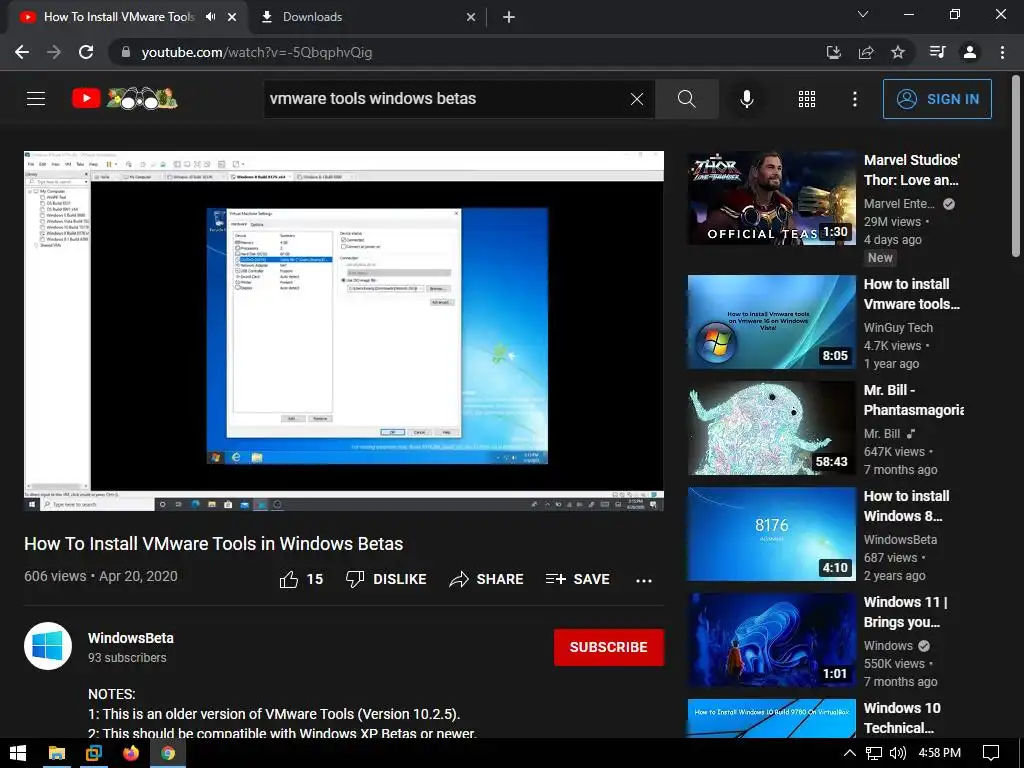Open Chrome profile icon
Image resolution: width=1024 pixels, height=768 pixels.
click(970, 52)
